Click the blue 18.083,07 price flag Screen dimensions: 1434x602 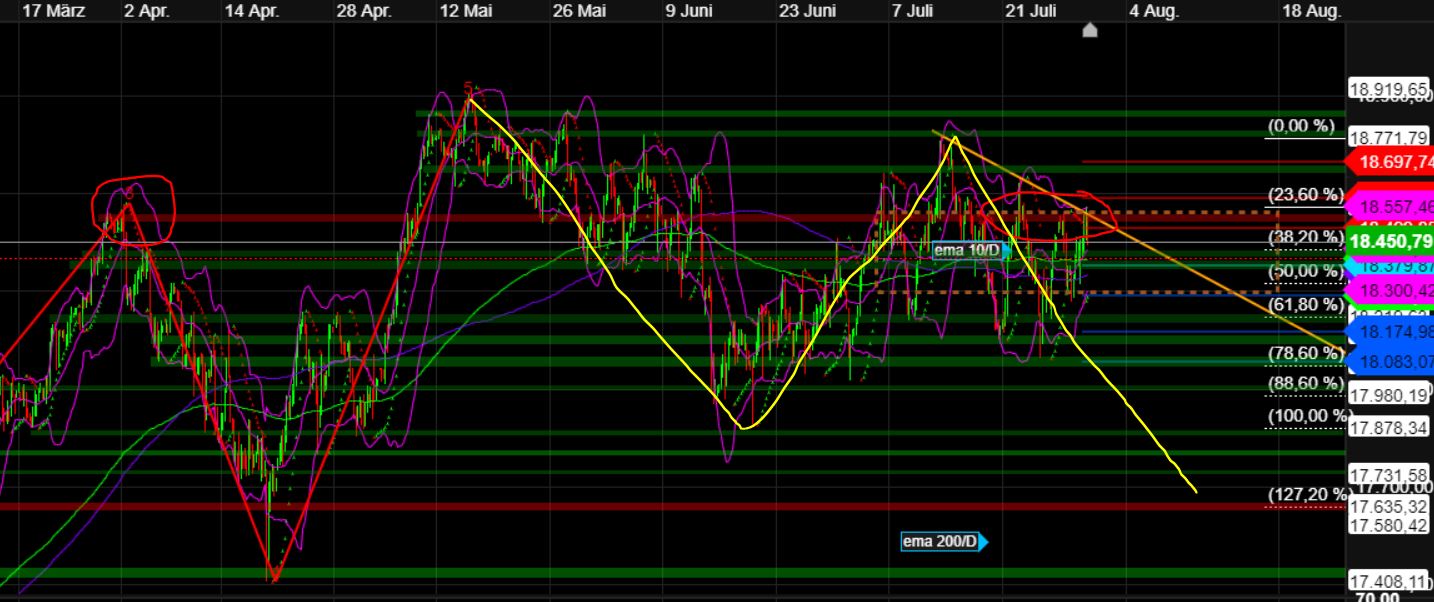1390,361
